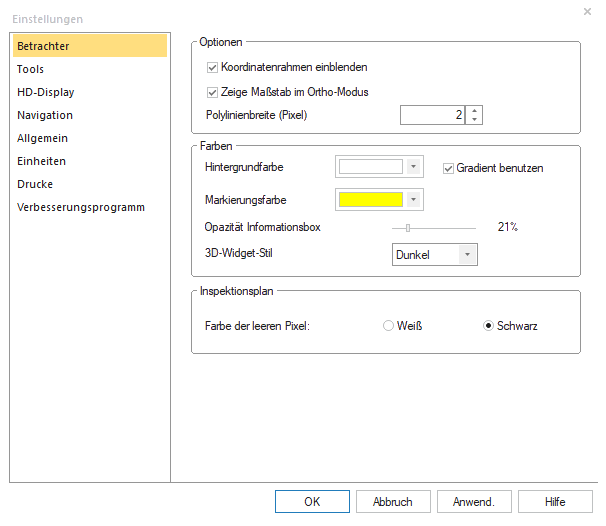The height and width of the screenshot is (526, 606).
Task: Increase Polylinienbreite with the up arrow
Action: click(x=474, y=110)
